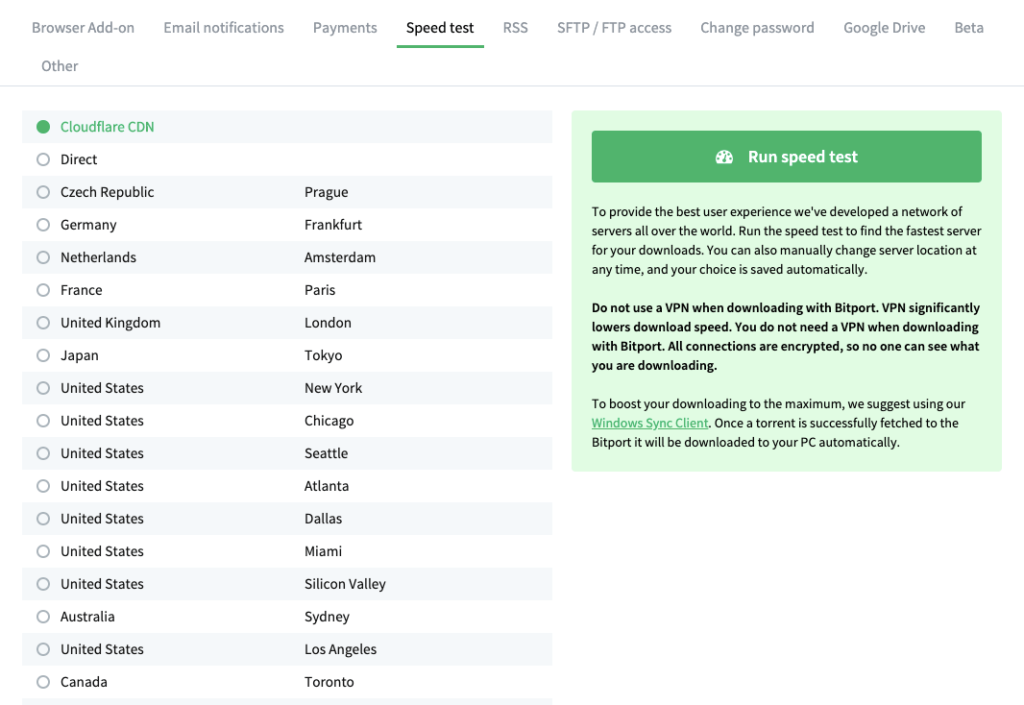Choose the Seattle server radio button
Screen dimensions: 1024x705
43,453
